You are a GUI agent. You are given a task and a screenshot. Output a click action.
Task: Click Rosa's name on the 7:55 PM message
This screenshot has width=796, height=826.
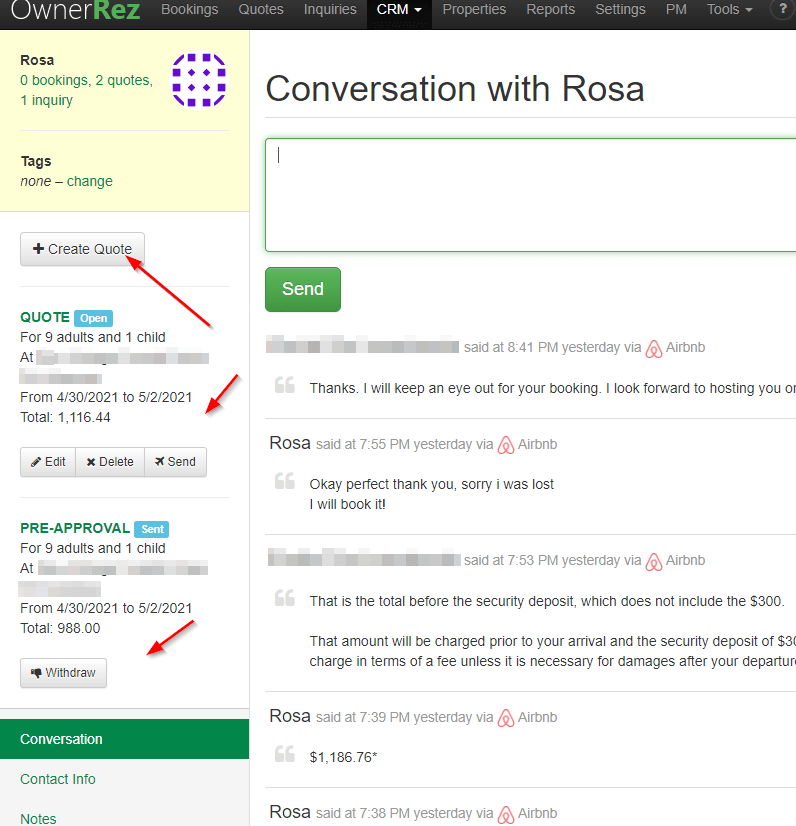pos(290,443)
